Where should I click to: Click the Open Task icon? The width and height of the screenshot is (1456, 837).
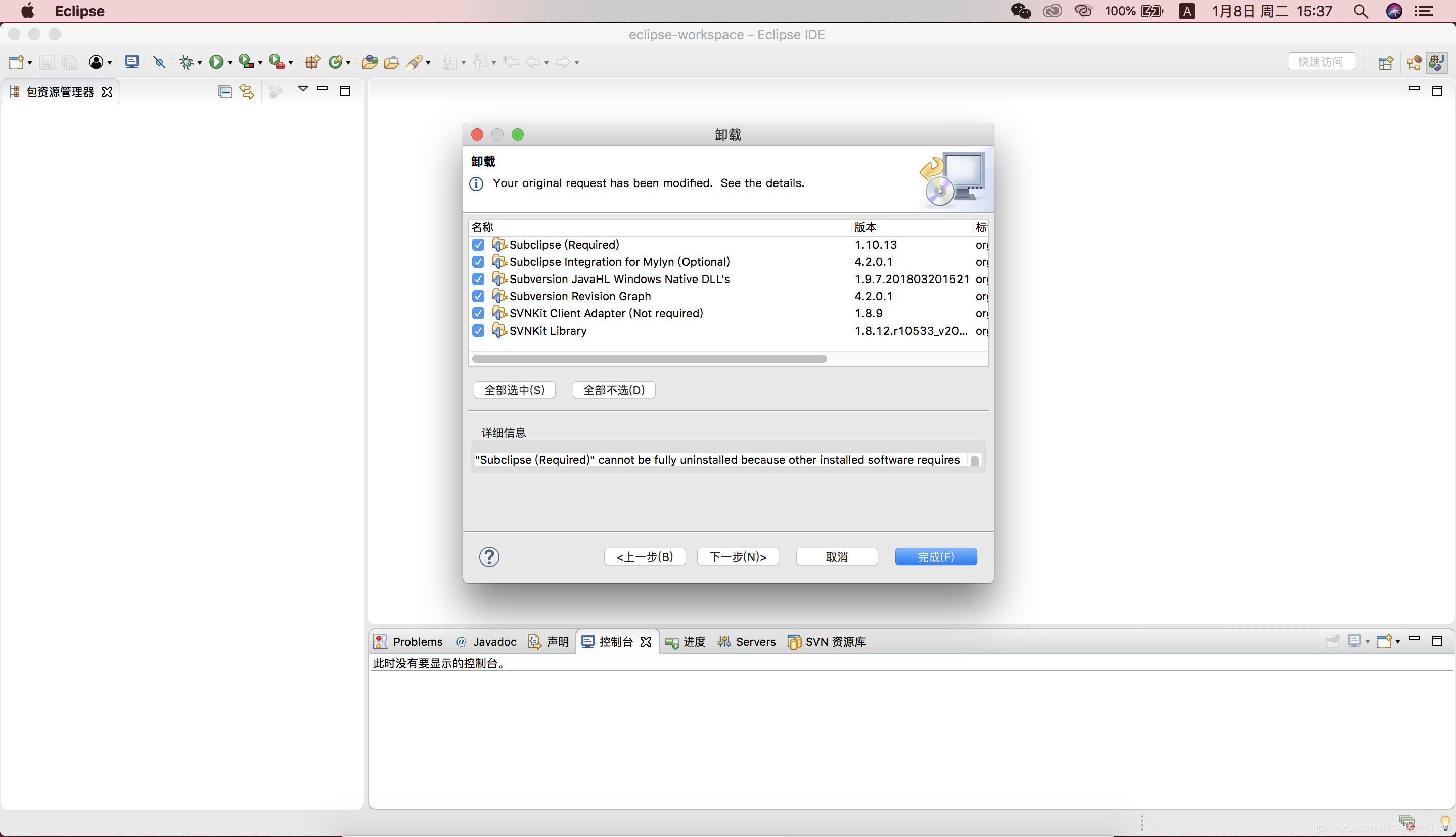391,62
